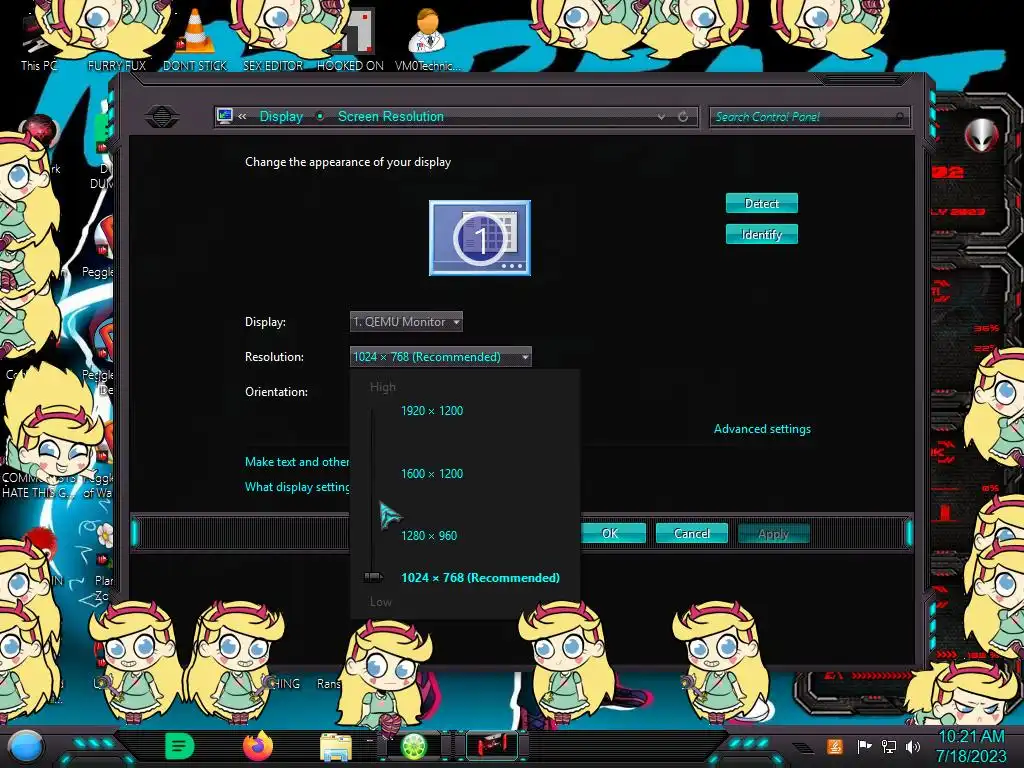Click the orange Java tray icon
This screenshot has height=768, width=1024.
coord(835,746)
